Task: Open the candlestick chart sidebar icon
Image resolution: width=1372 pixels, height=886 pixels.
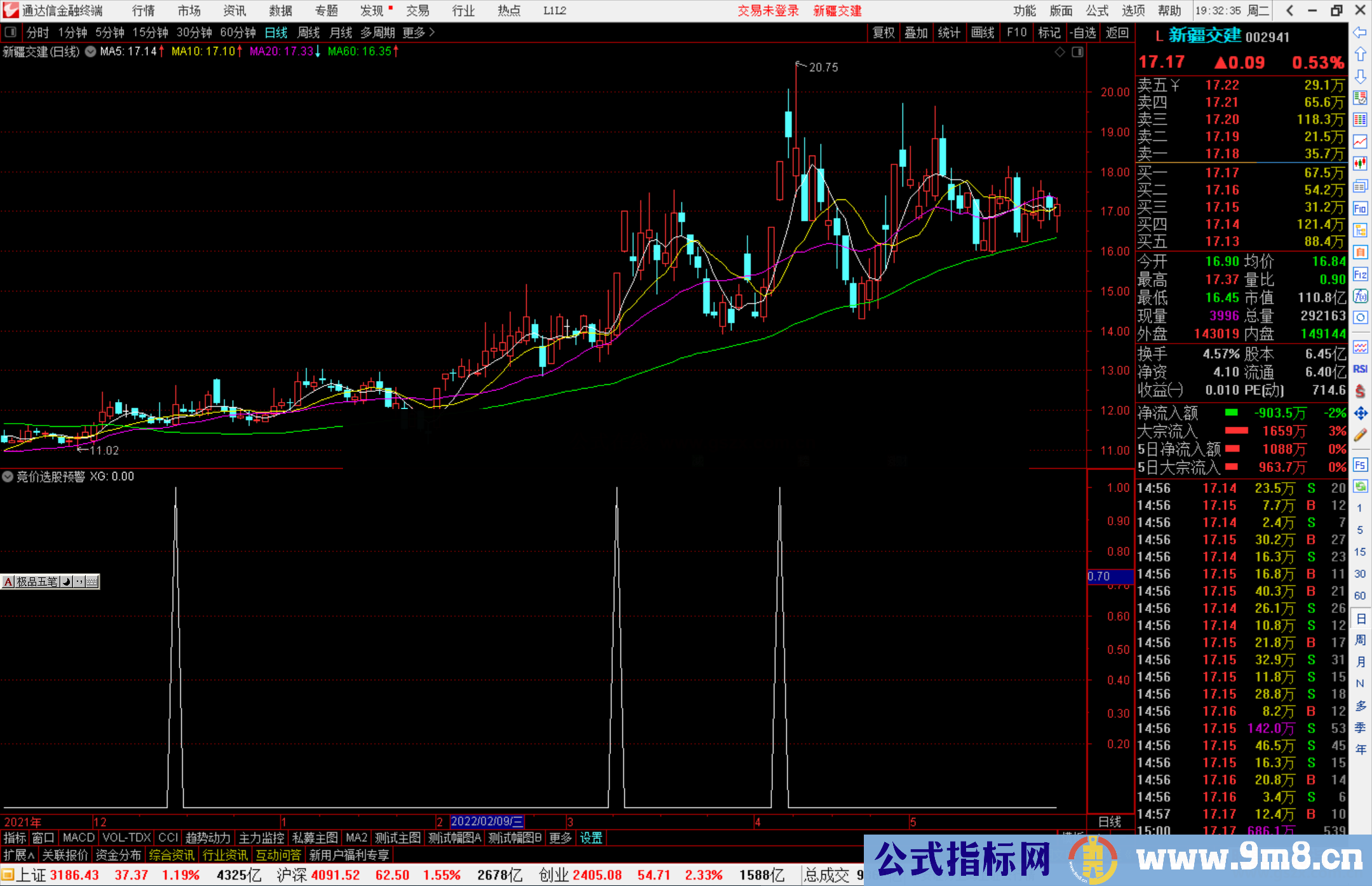Action: tap(1360, 164)
